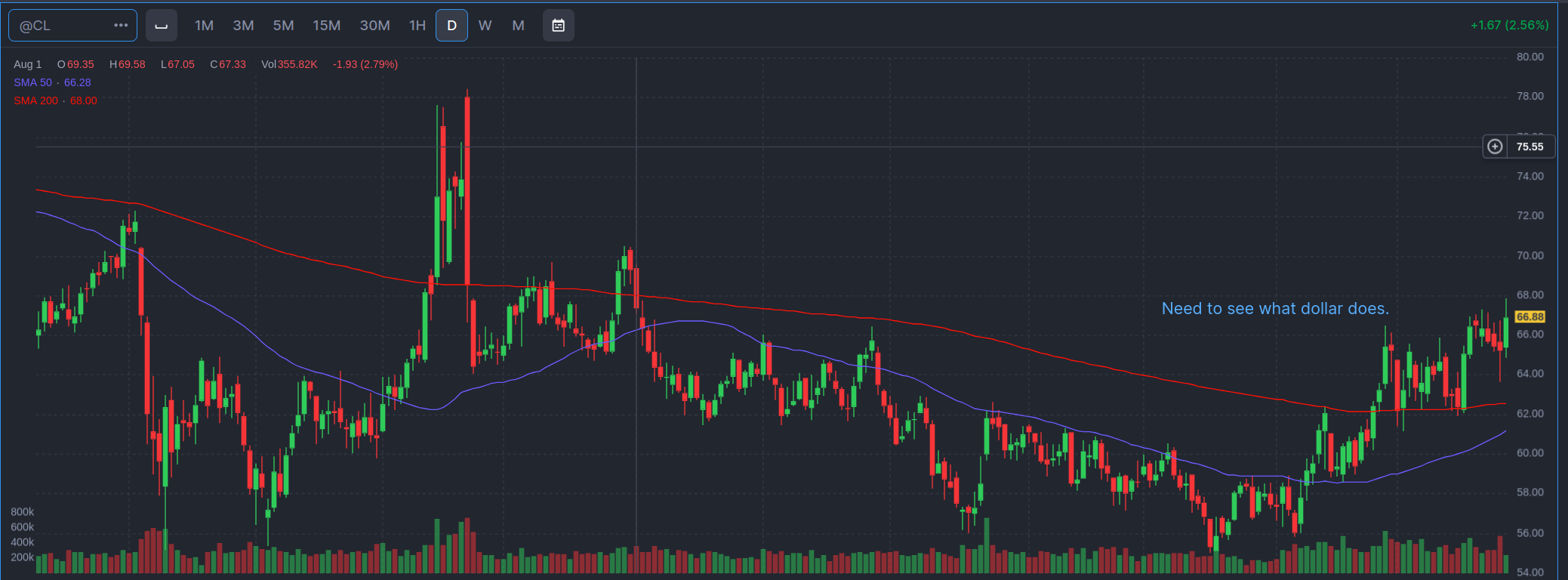Open the three-dot menu in symbol box
The width and height of the screenshot is (1568, 580).
tap(121, 25)
